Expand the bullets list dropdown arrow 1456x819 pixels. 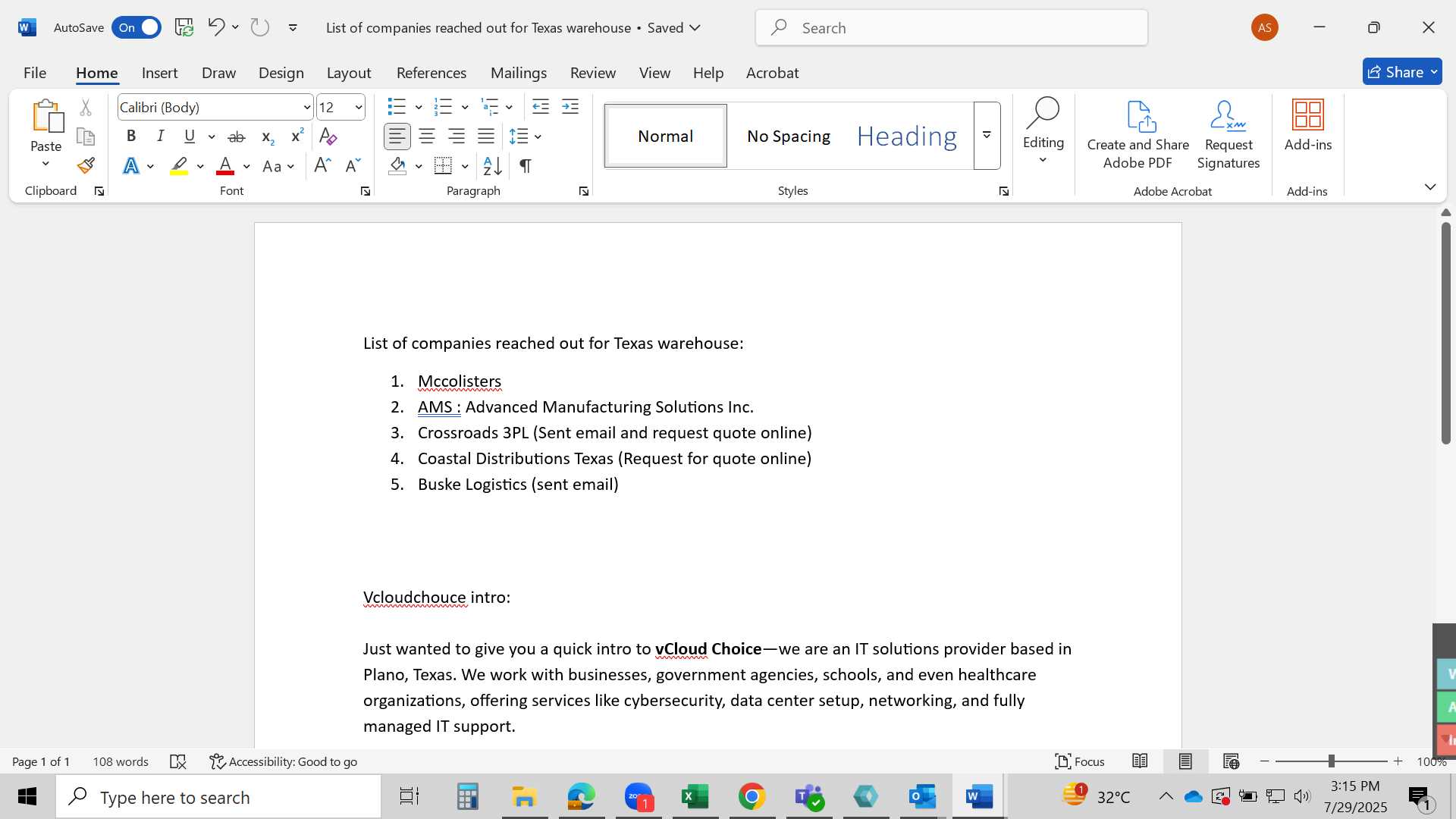tap(419, 107)
